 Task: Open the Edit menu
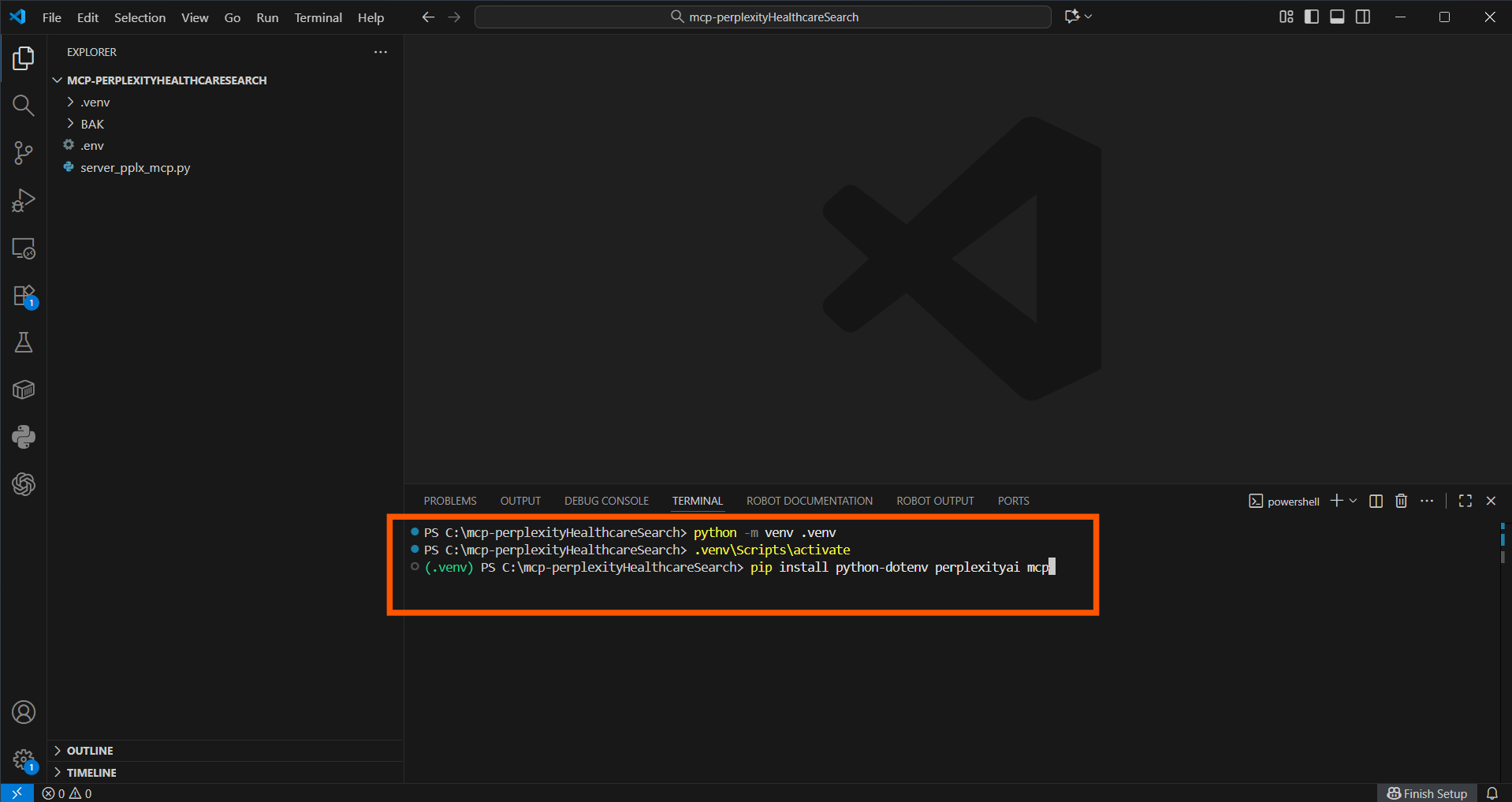point(88,17)
